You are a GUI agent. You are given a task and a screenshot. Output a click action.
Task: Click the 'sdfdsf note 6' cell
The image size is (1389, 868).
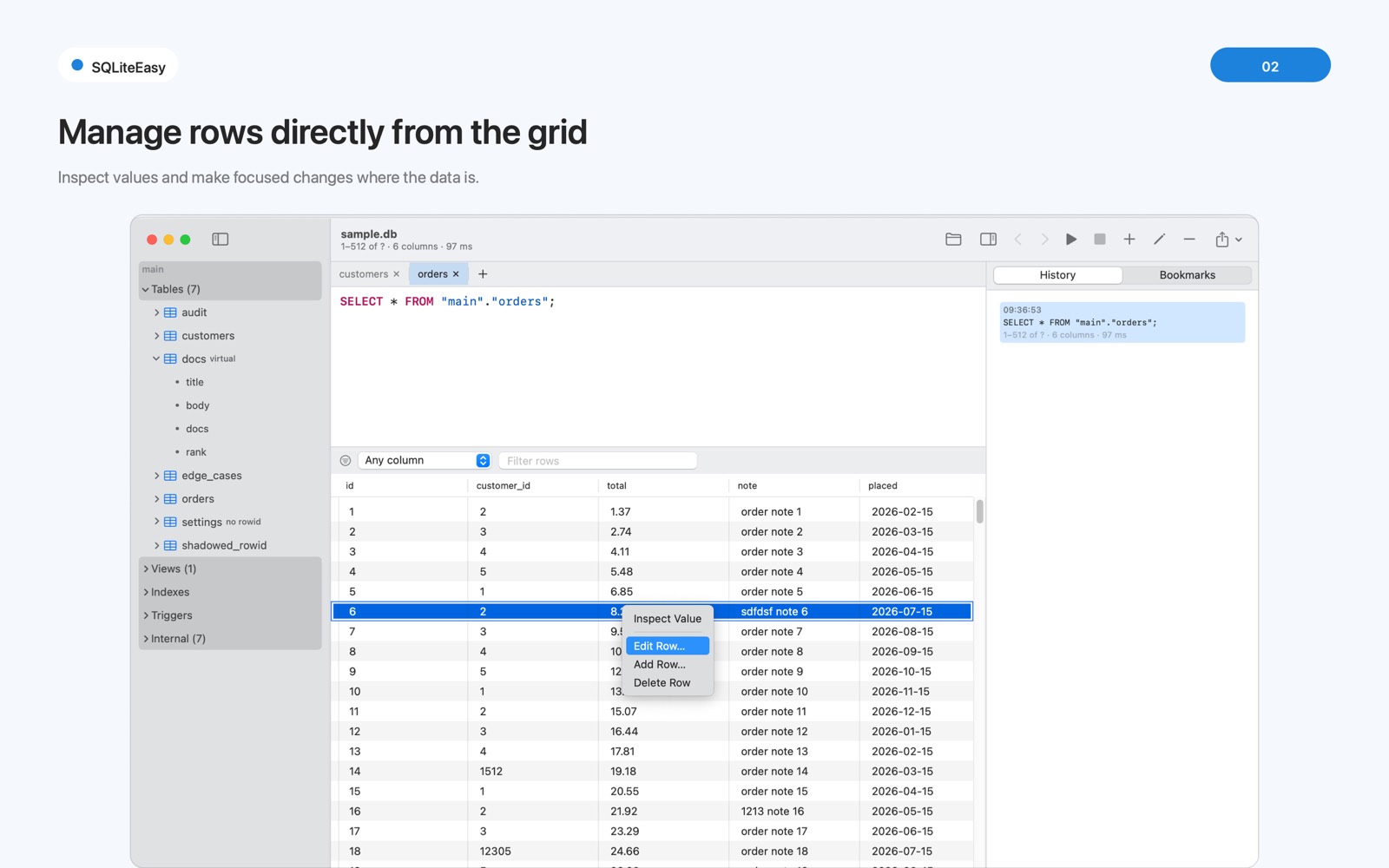774,612
